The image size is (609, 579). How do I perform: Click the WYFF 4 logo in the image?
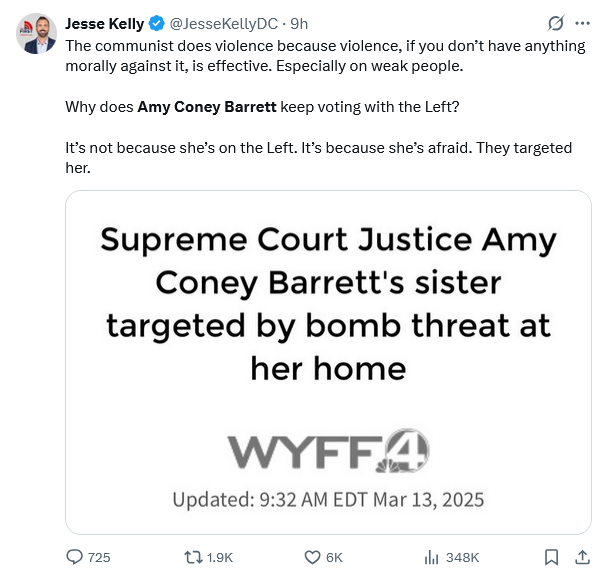click(x=328, y=450)
